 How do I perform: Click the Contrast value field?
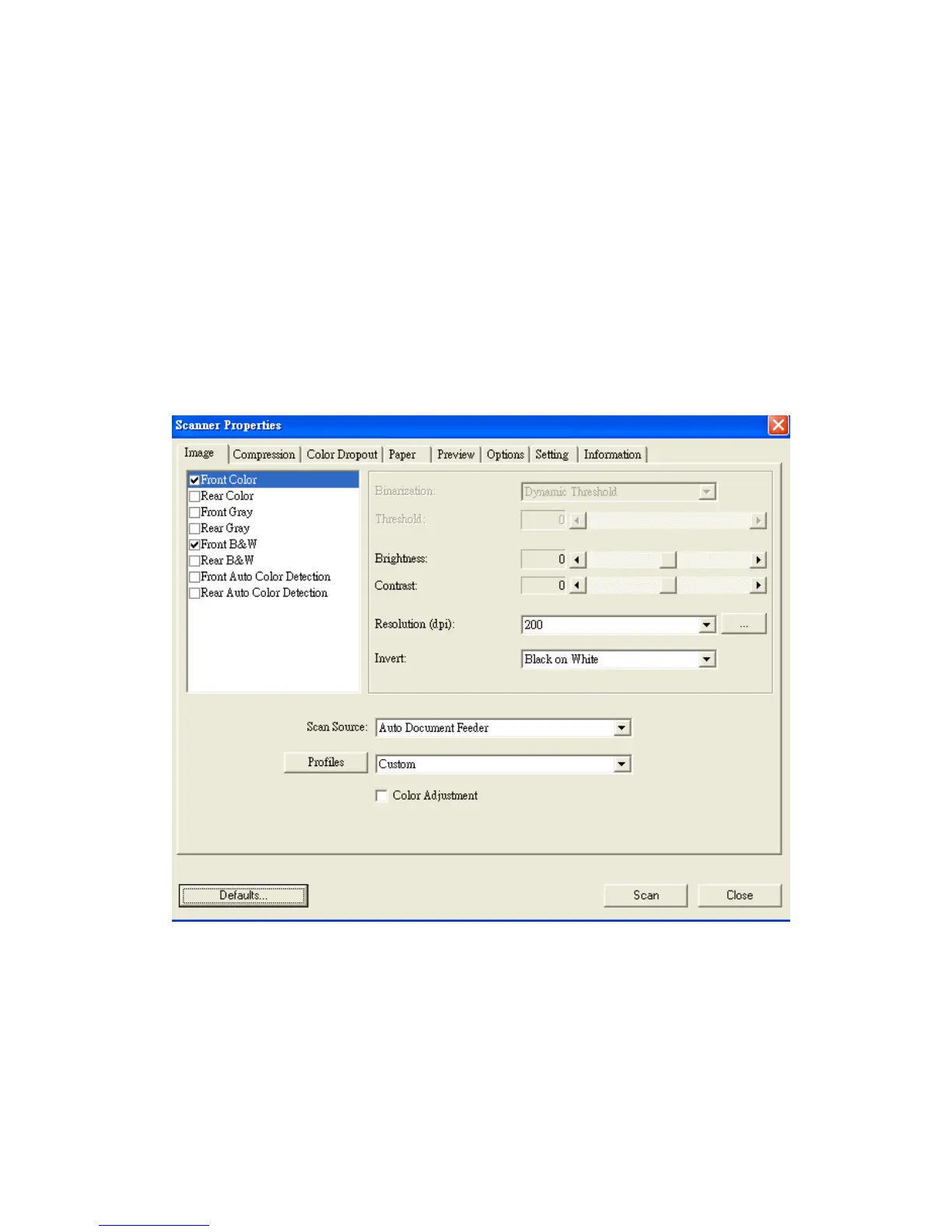coord(544,586)
